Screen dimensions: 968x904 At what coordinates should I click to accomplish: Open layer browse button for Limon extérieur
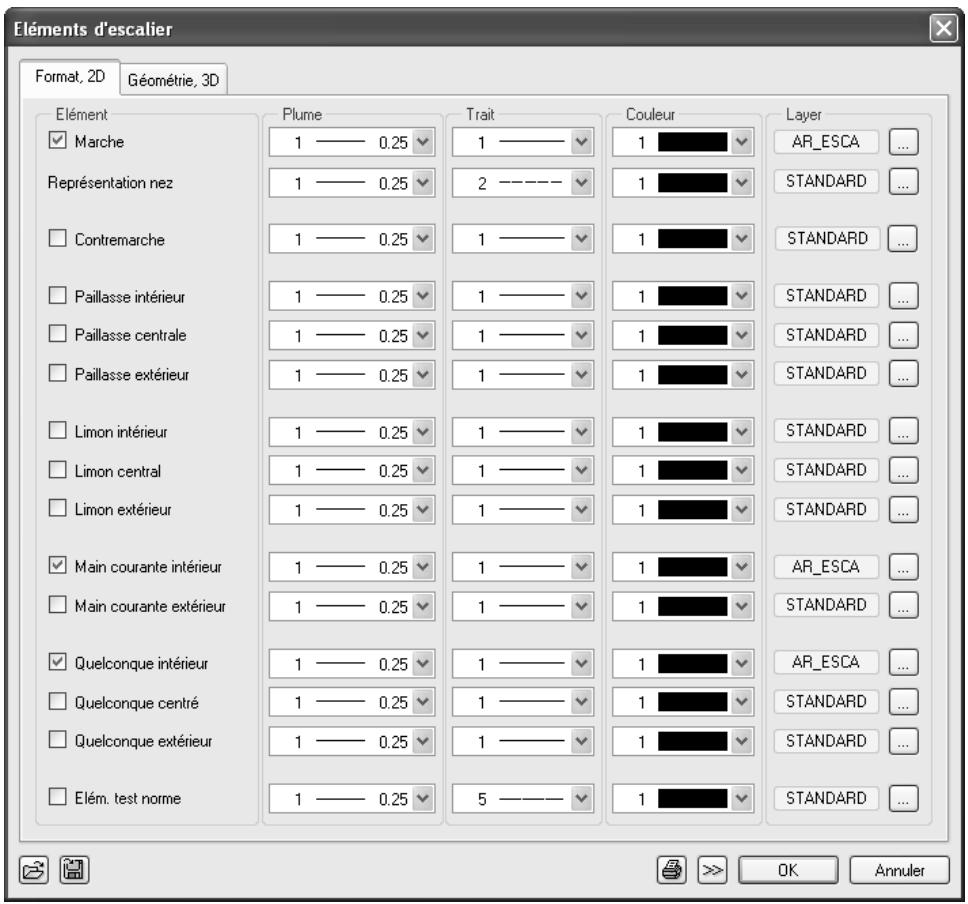tap(903, 509)
